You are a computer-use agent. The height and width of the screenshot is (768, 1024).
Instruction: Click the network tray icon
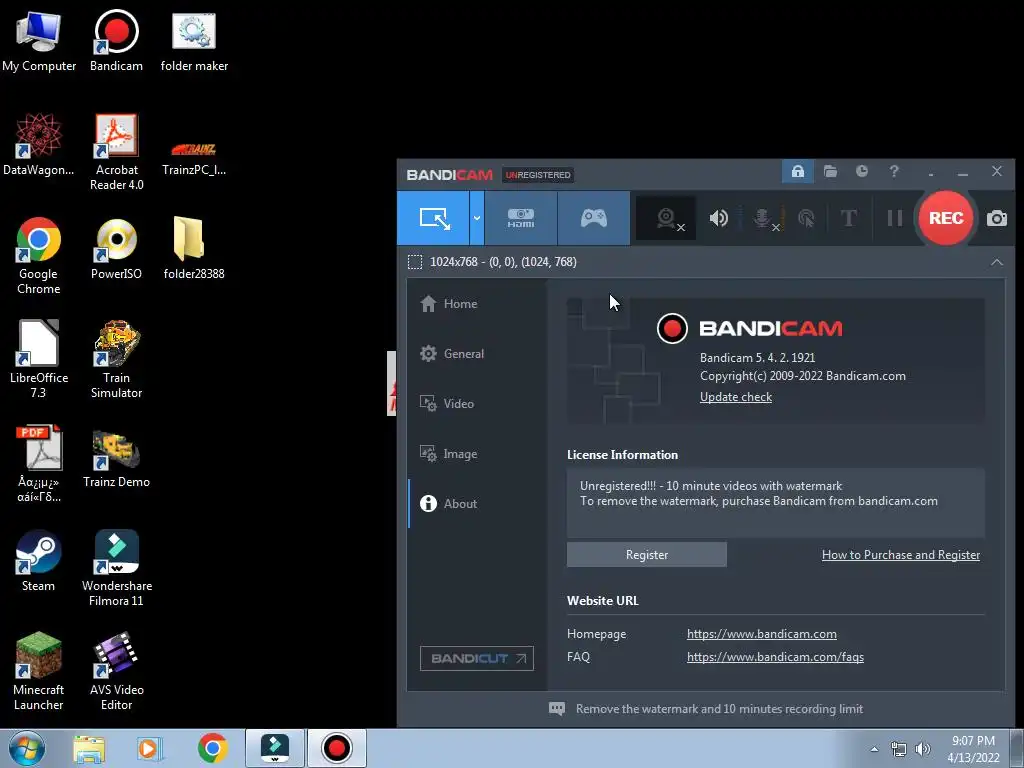(899, 749)
